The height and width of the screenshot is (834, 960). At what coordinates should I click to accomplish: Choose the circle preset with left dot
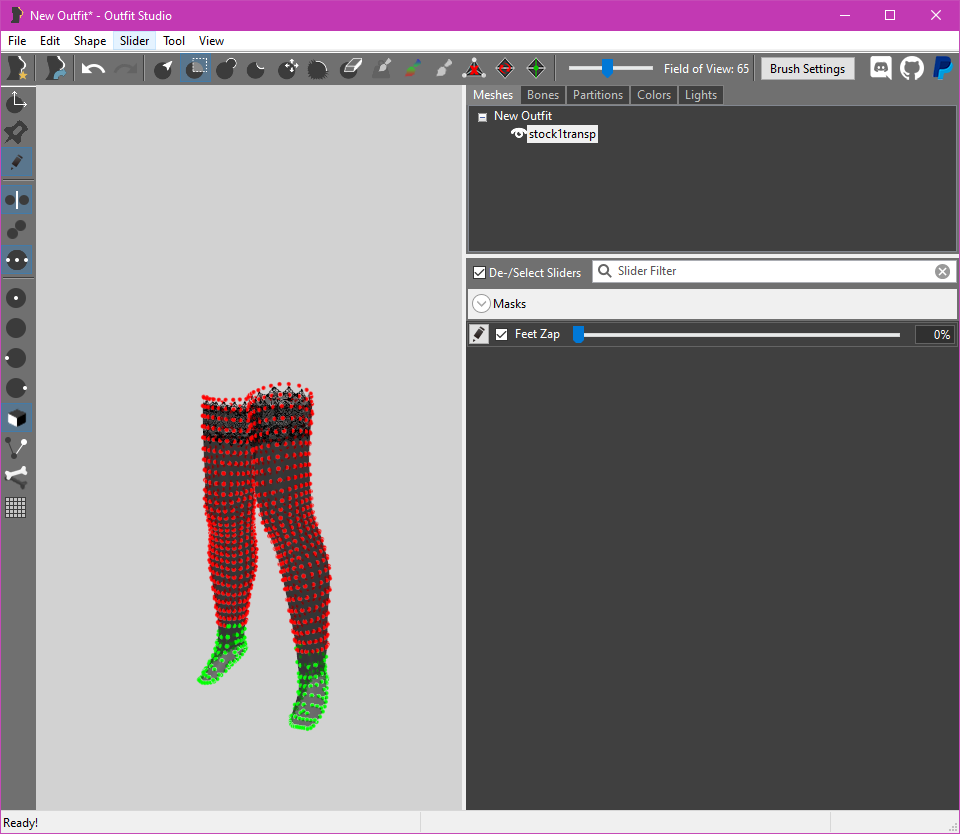point(17,358)
